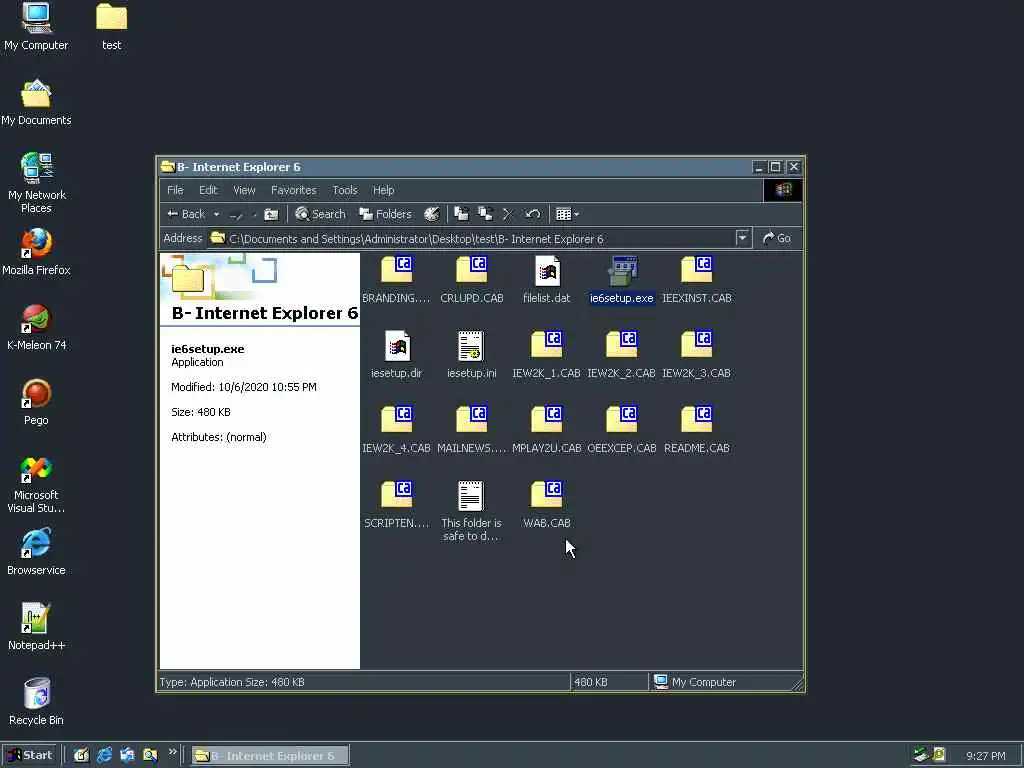1024x768 pixels.
Task: Open the View menu
Action: [244, 190]
